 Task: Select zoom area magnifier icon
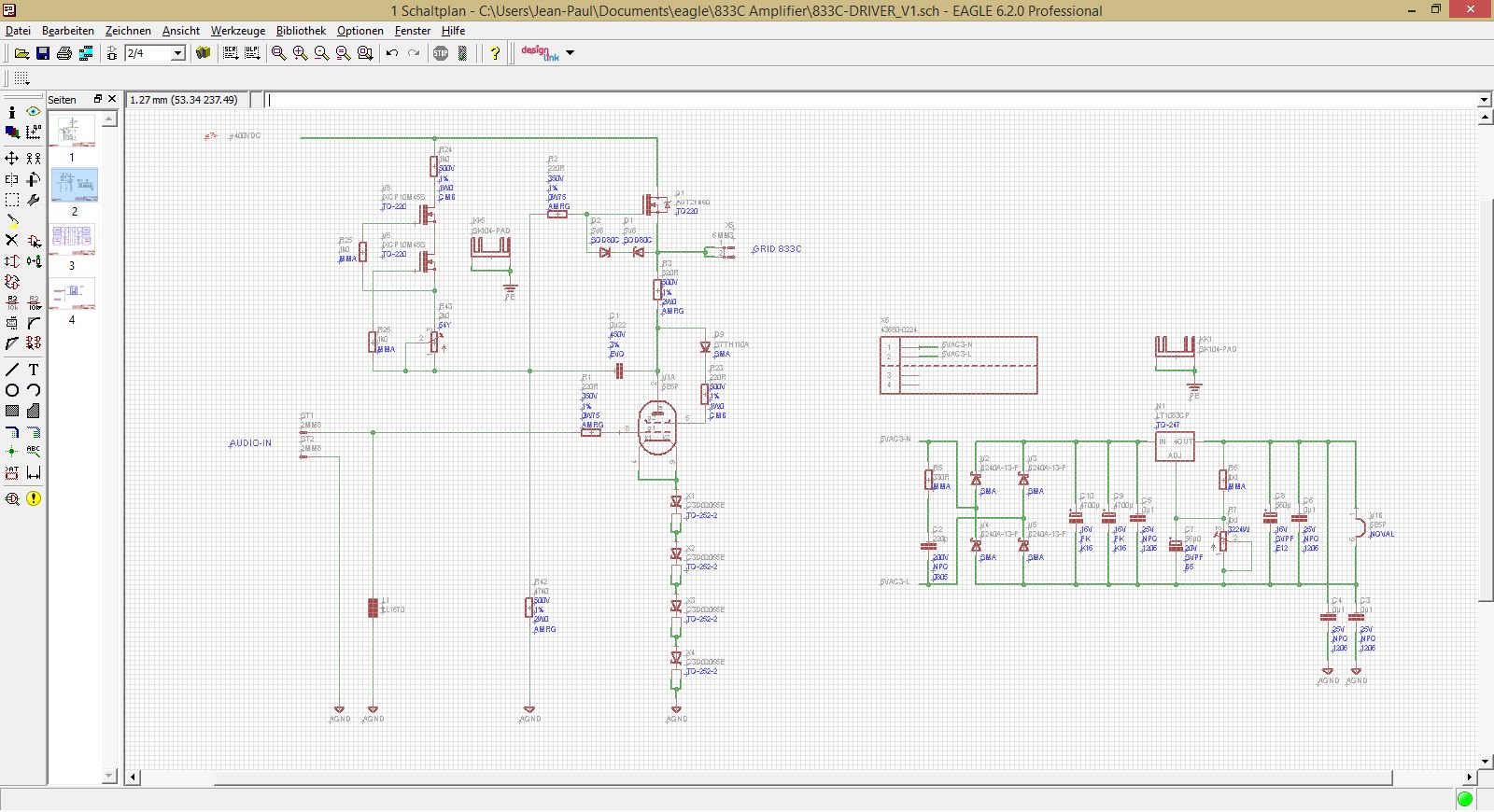click(x=365, y=53)
